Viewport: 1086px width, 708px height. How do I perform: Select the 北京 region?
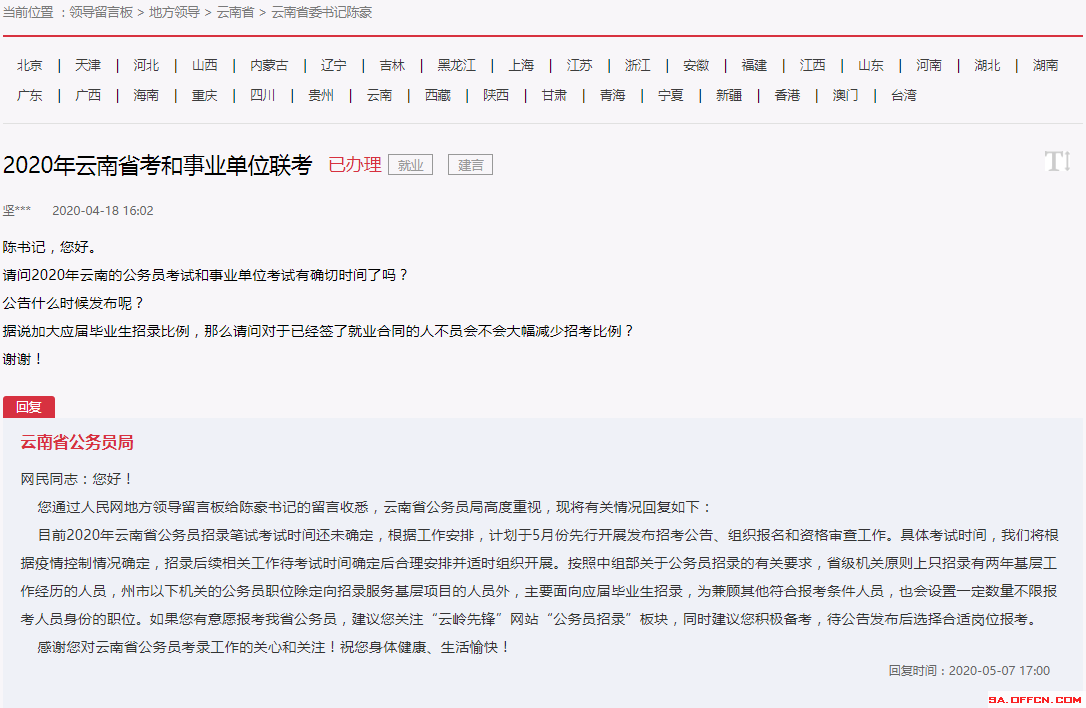[30, 65]
